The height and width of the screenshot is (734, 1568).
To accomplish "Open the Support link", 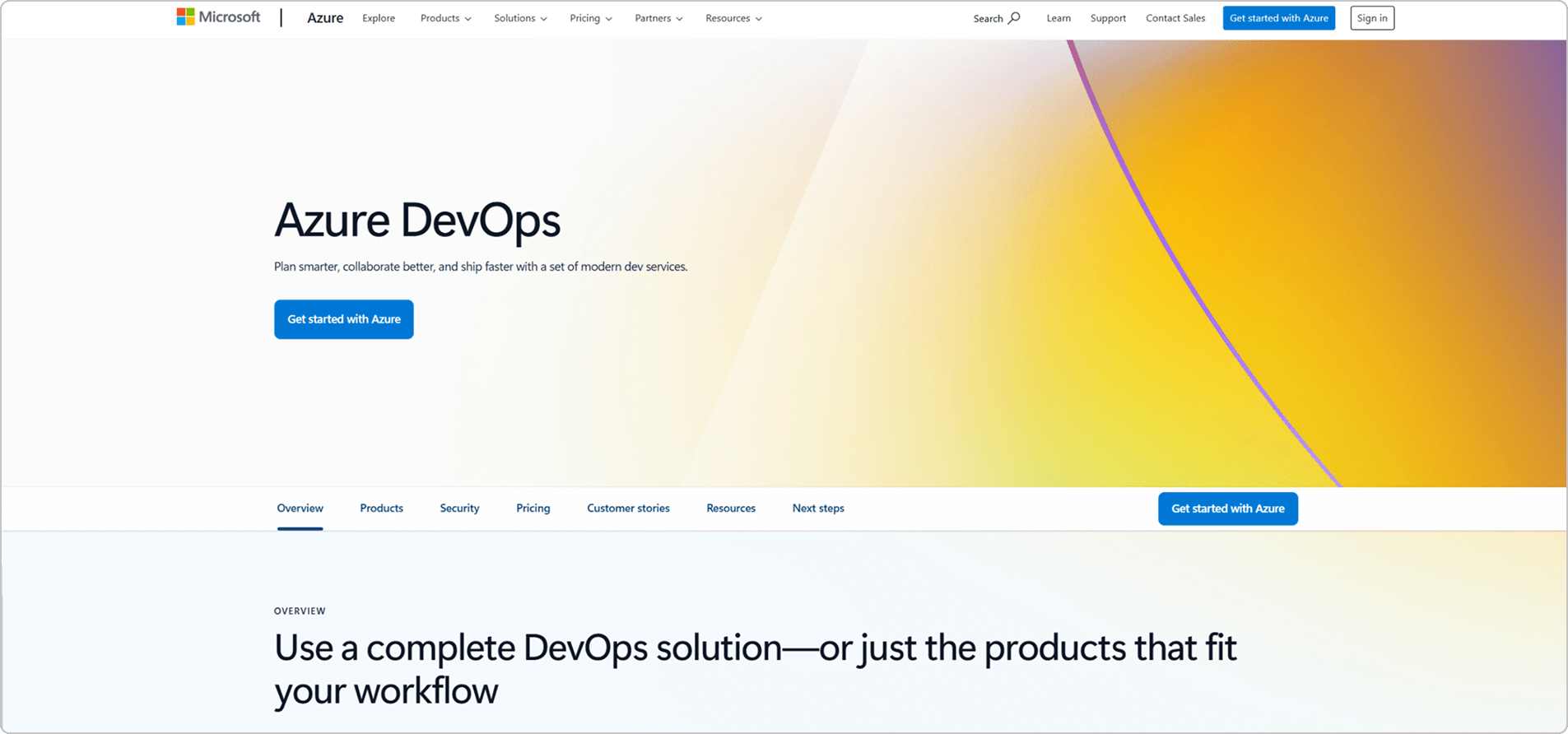I will pos(1108,18).
